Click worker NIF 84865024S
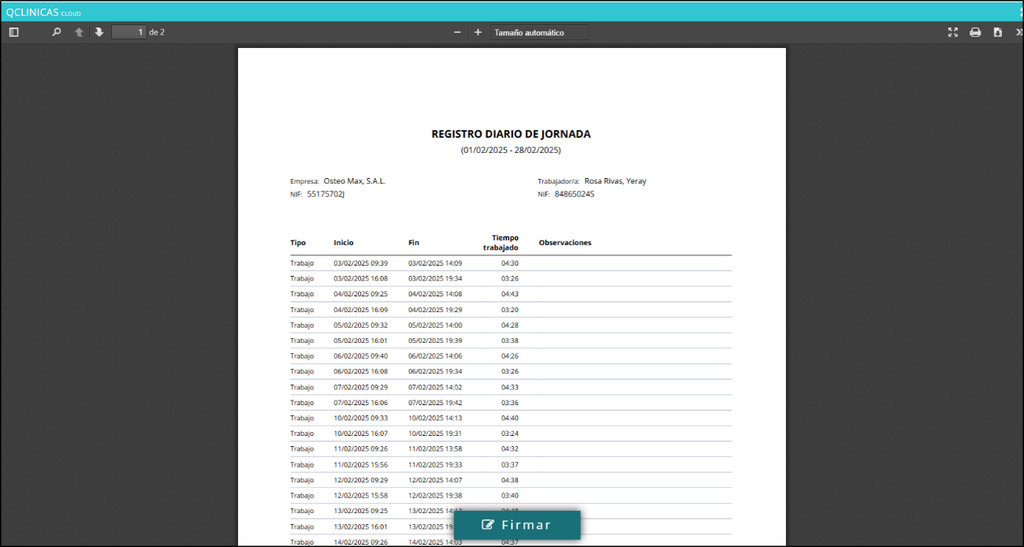Image resolution: width=1024 pixels, height=547 pixels. [x=575, y=194]
